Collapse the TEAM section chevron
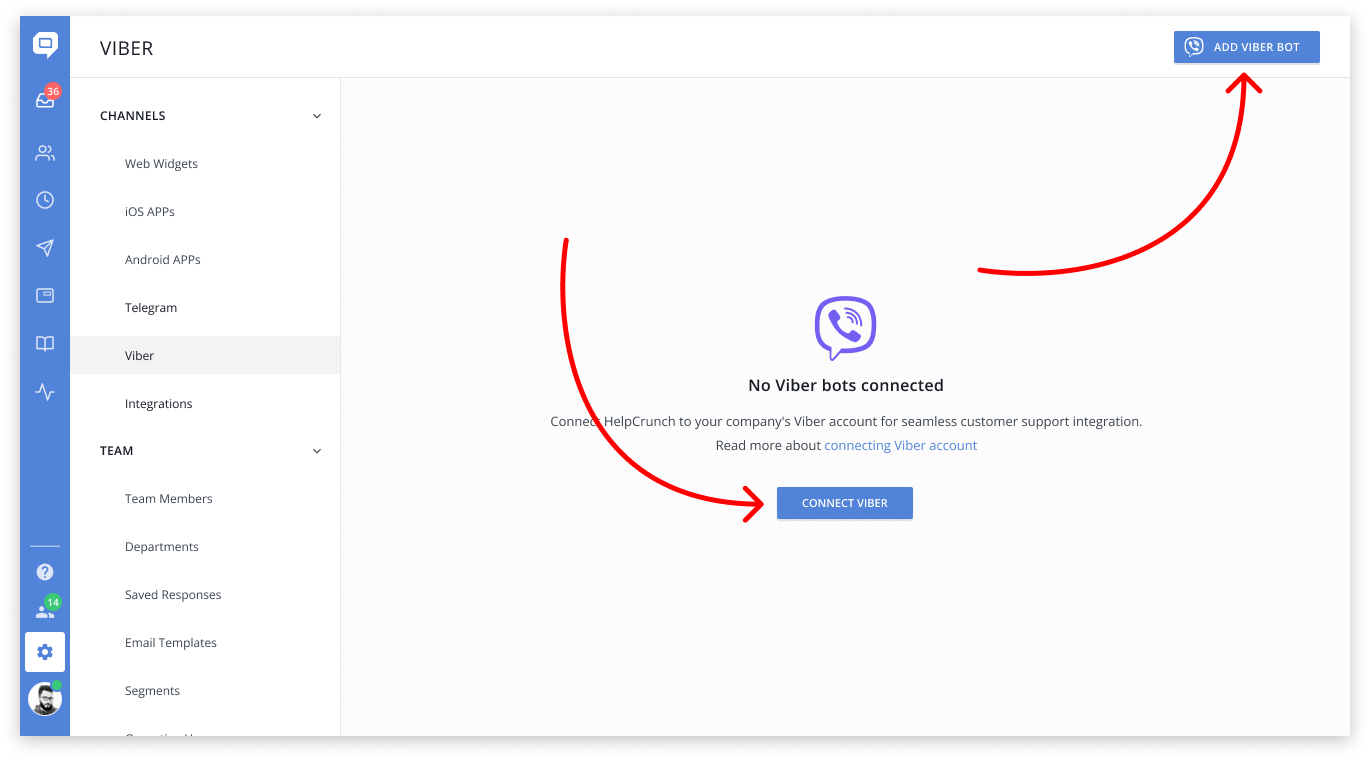The width and height of the screenshot is (1370, 760). click(x=317, y=451)
